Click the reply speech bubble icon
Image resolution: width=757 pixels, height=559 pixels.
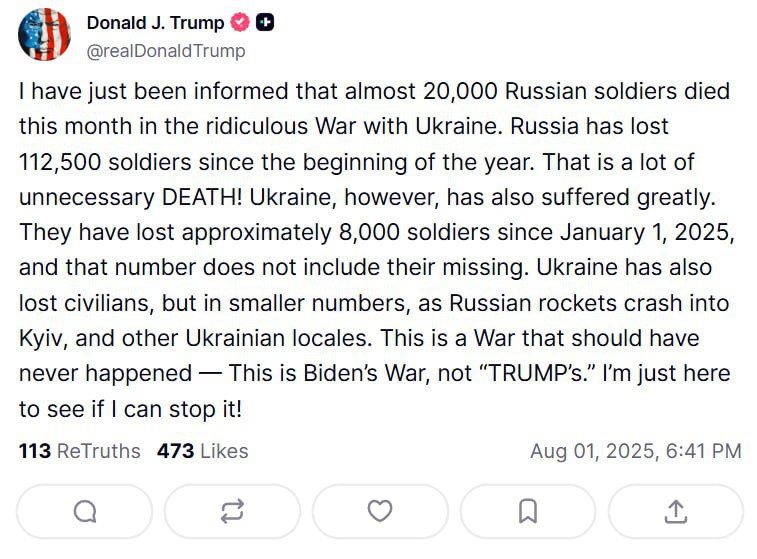pos(85,511)
